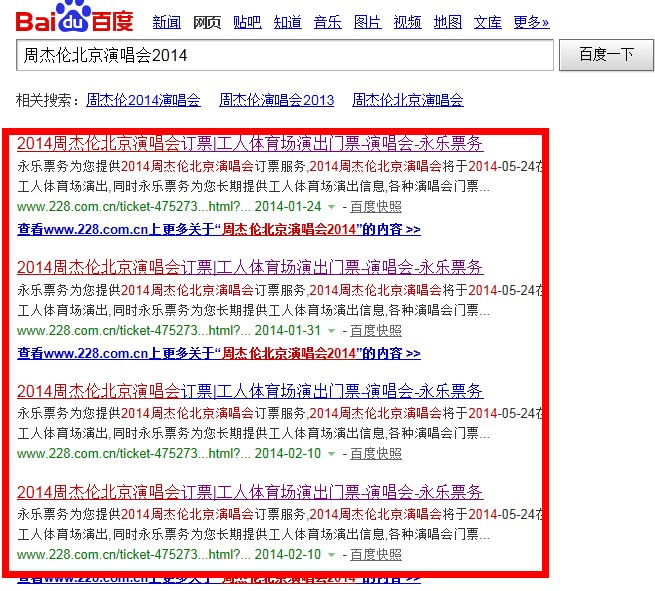Open the 知道 tab
Screen dimensions: 655x591
[x=287, y=22]
